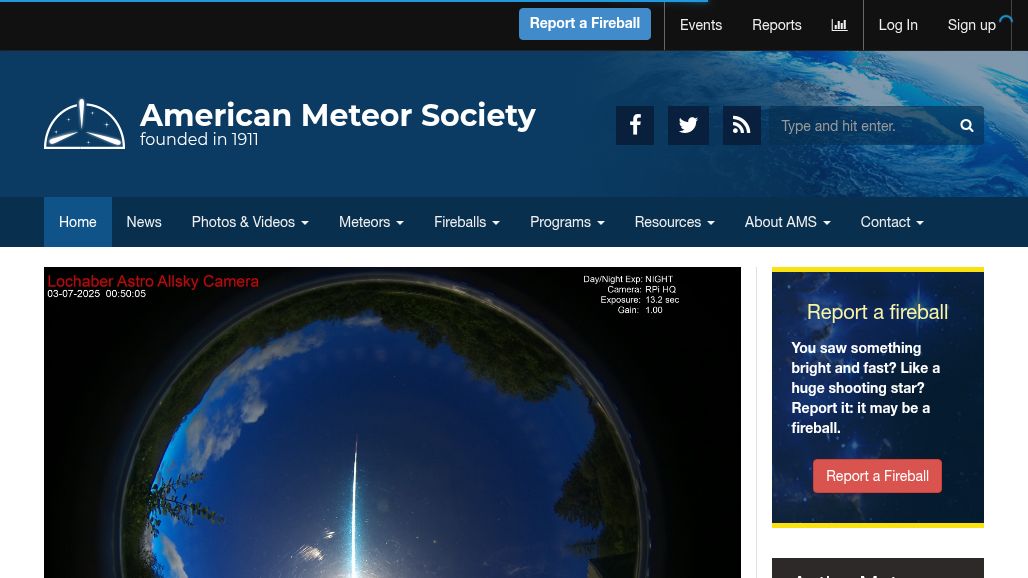1028x578 pixels.
Task: Click the 'founded in 1911' tagline
Action: pyautogui.click(x=199, y=140)
